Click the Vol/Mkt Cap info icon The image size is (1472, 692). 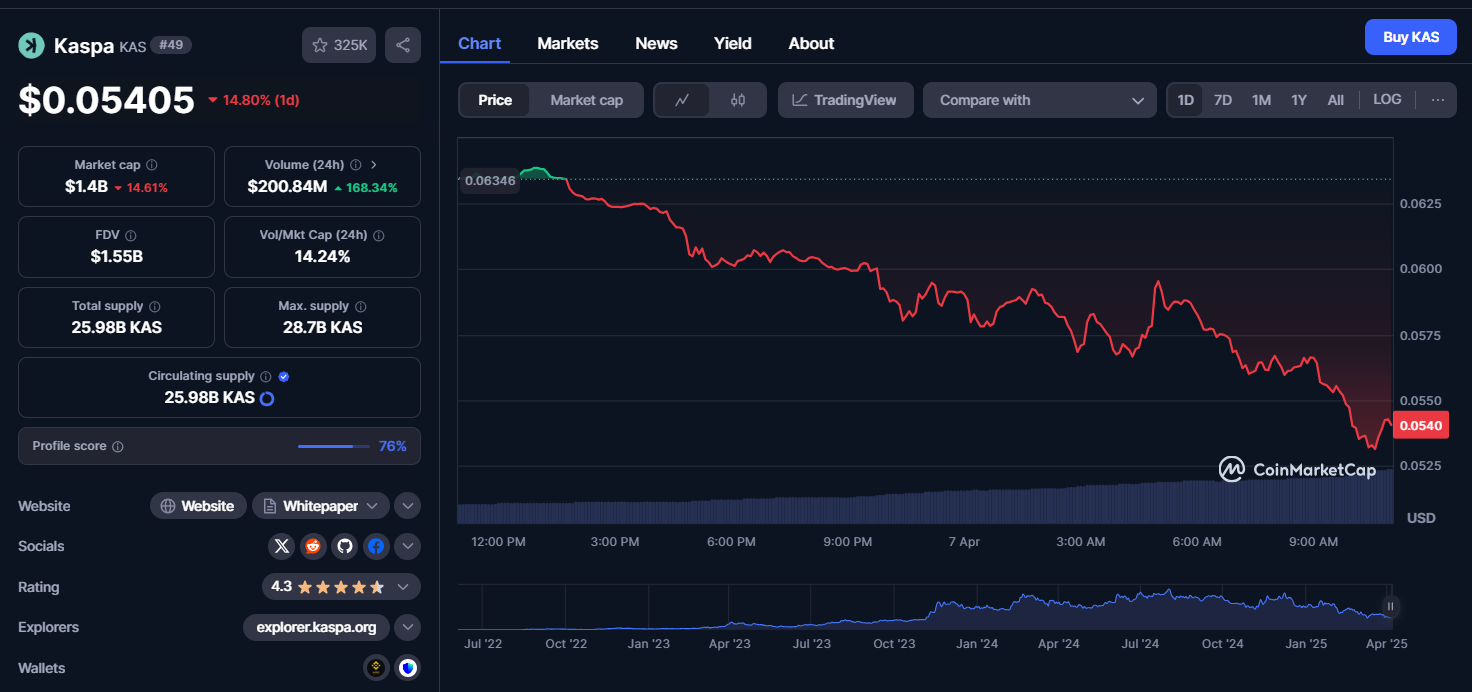click(378, 235)
